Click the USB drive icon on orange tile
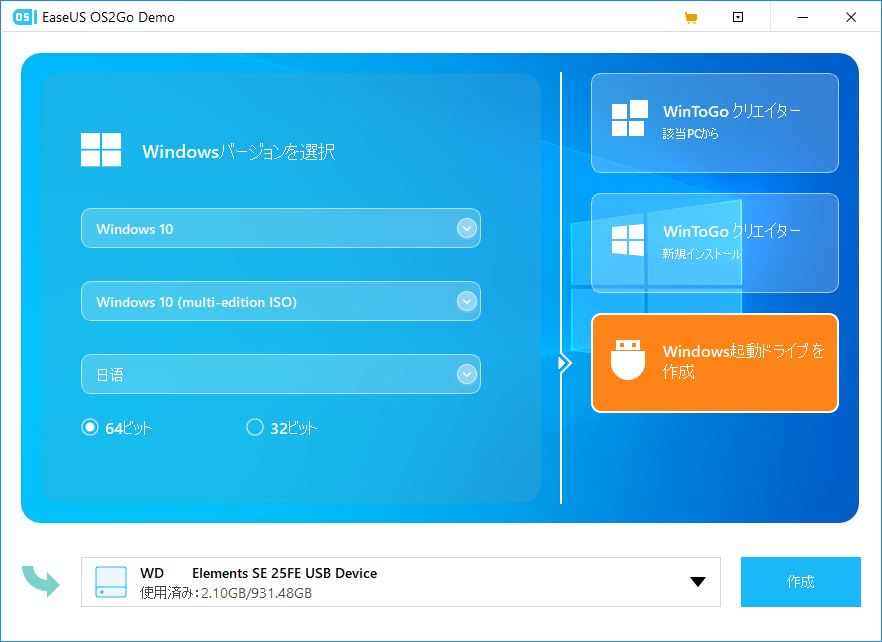882x642 pixels. click(627, 362)
